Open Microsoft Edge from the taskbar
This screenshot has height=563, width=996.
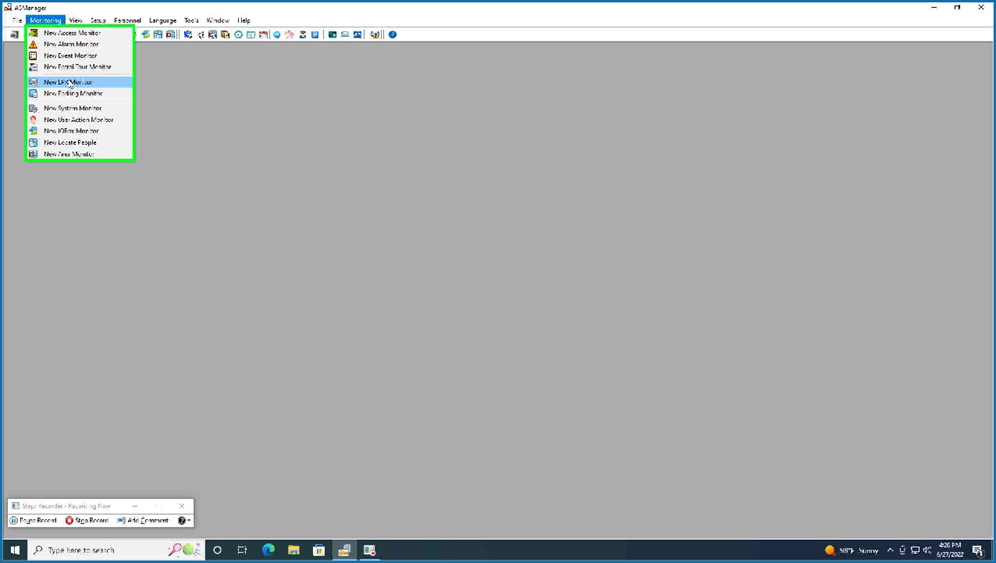click(268, 550)
